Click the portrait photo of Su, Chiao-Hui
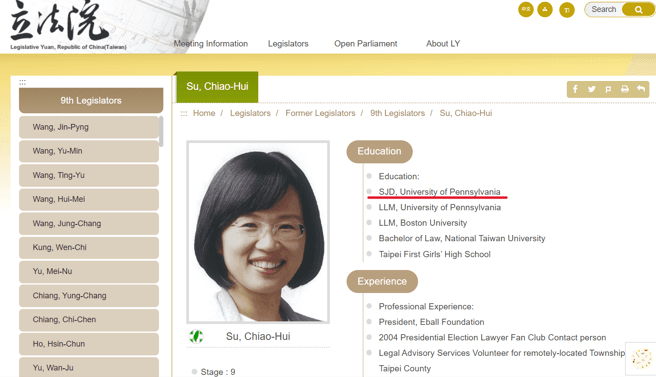This screenshot has height=377, width=656. [258, 232]
